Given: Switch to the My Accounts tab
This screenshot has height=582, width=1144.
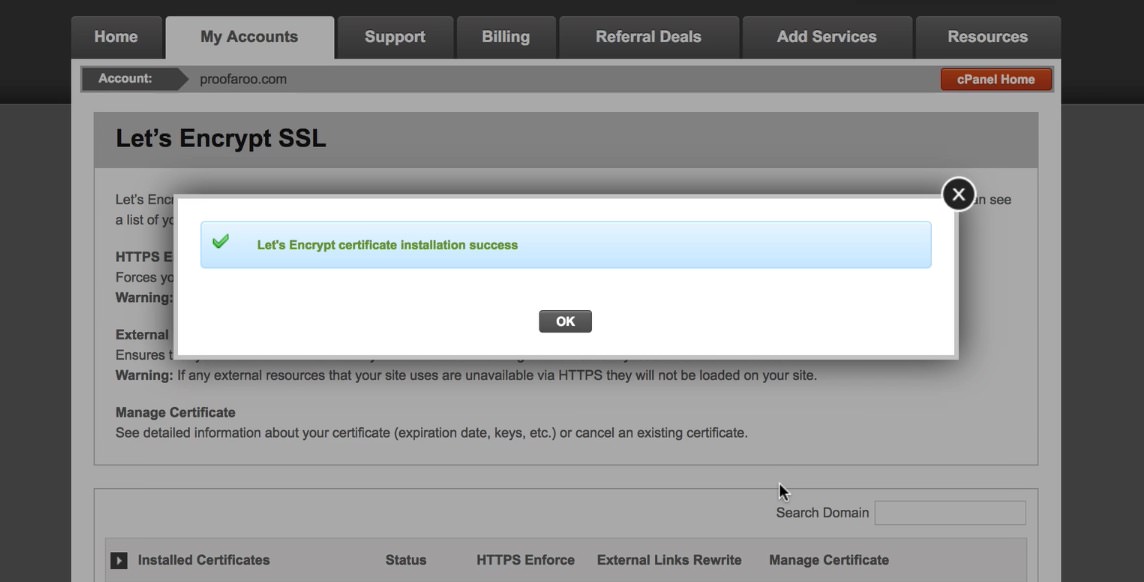Looking at the screenshot, I should point(250,37).
